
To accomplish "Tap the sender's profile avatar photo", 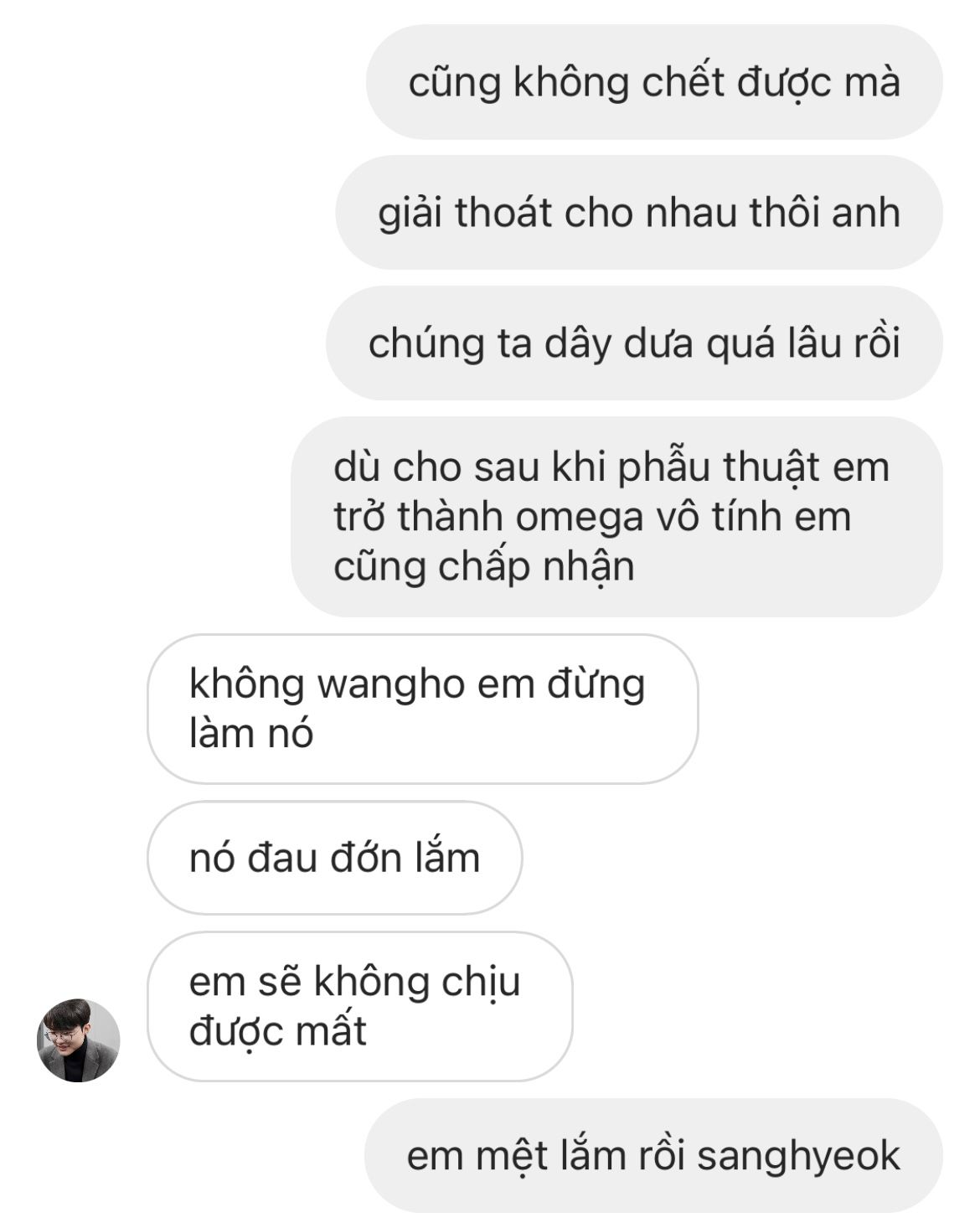I will point(79,1040).
